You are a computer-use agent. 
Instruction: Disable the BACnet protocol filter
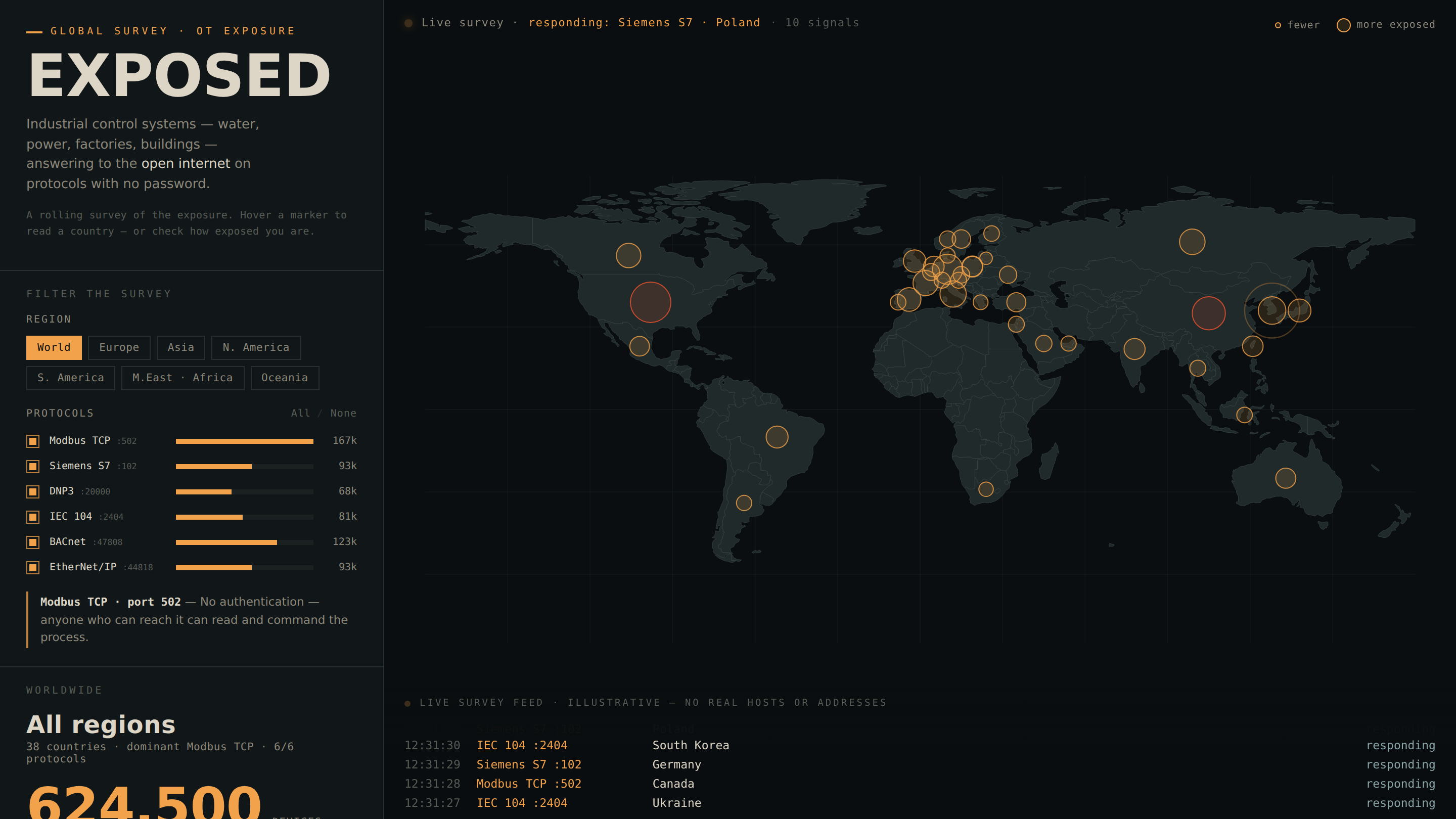(x=33, y=542)
